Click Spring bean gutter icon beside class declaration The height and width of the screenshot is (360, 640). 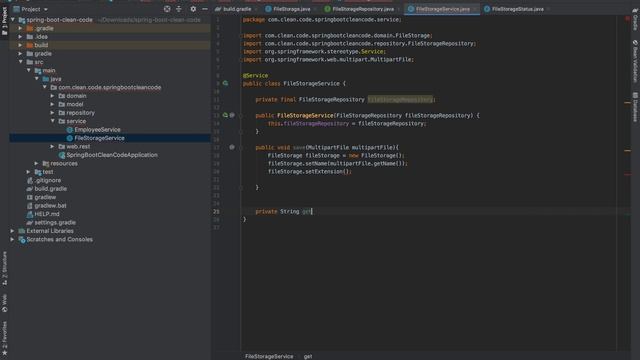coord(225,83)
